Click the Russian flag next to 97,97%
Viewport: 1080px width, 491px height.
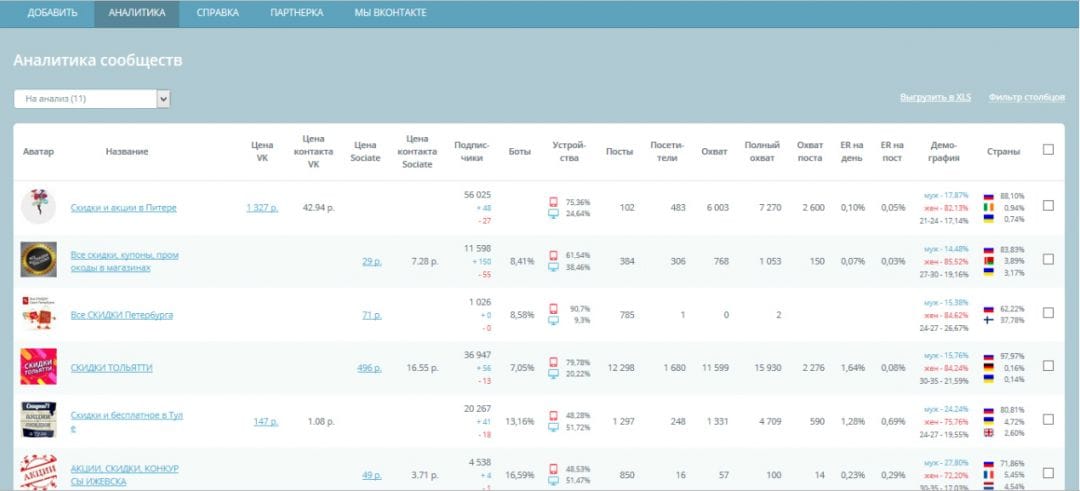pos(989,357)
